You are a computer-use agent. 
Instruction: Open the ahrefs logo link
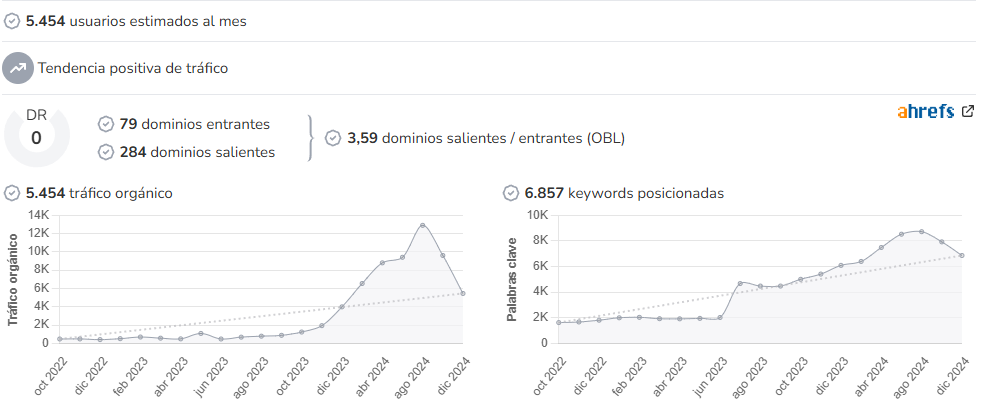click(926, 112)
